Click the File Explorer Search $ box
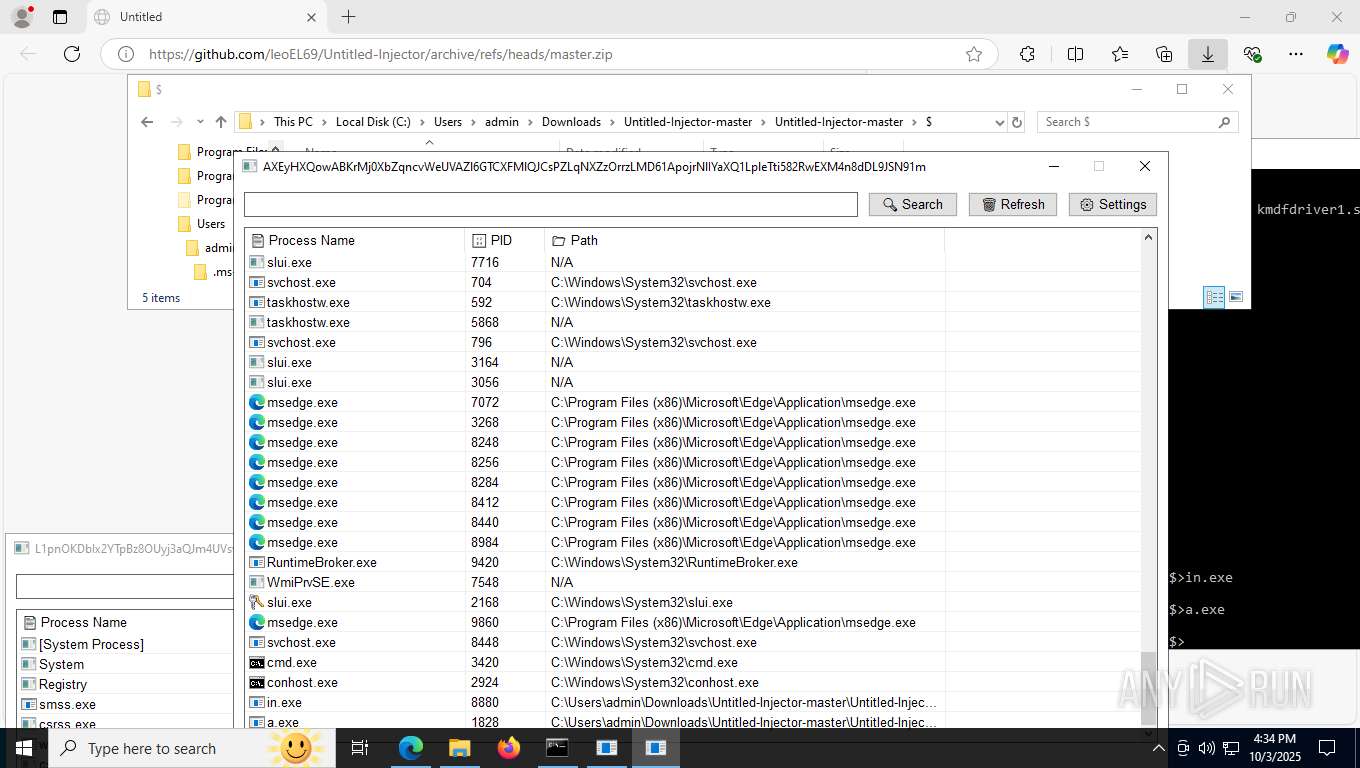The image size is (1360, 768). tap(1137, 122)
